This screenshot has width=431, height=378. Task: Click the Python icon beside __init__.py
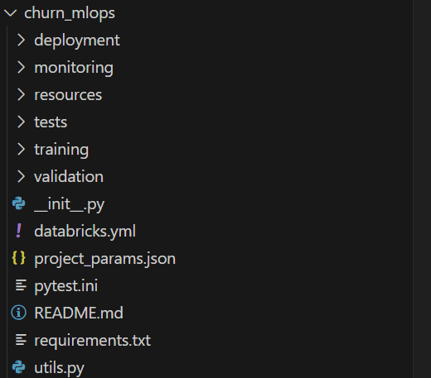pyautogui.click(x=19, y=203)
